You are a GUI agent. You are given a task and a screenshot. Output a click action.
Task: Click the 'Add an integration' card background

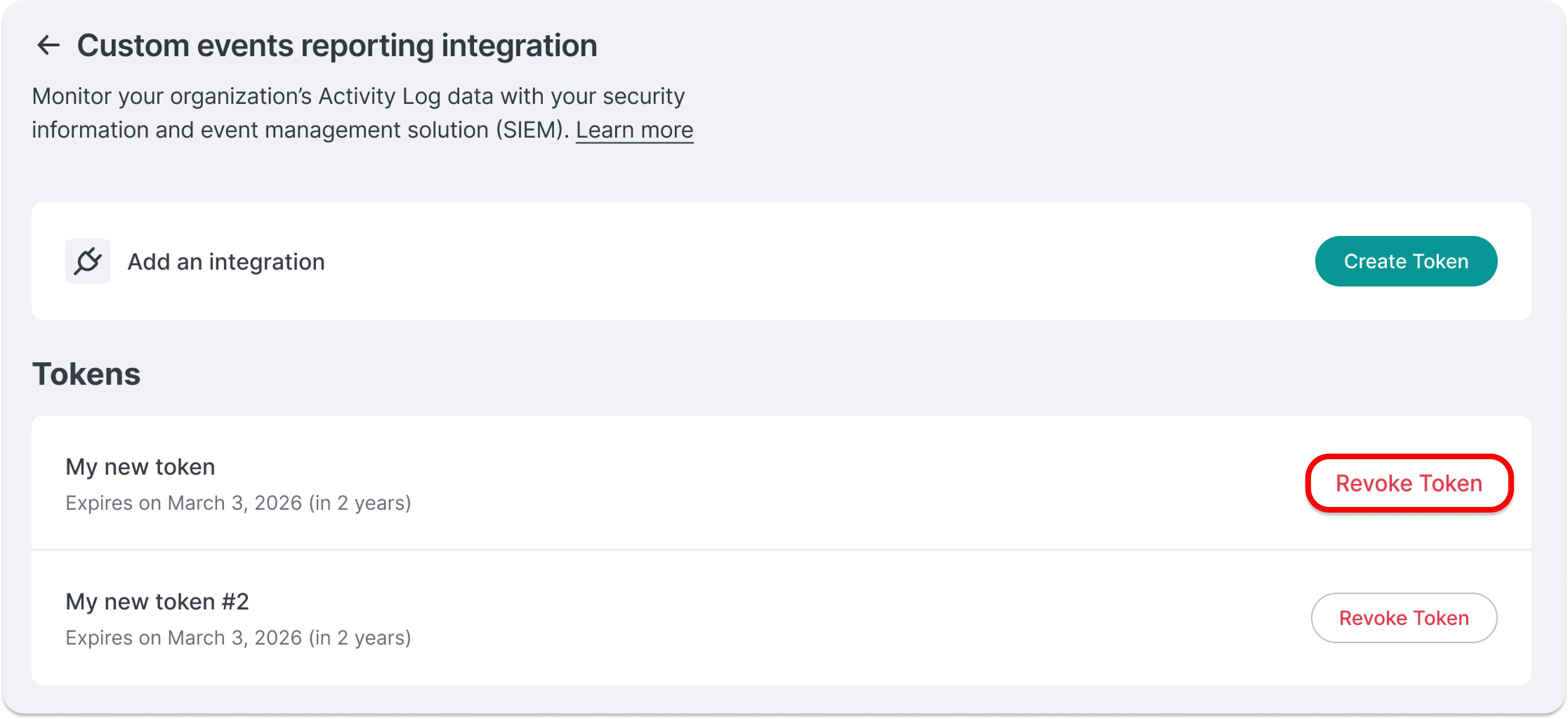(781, 261)
